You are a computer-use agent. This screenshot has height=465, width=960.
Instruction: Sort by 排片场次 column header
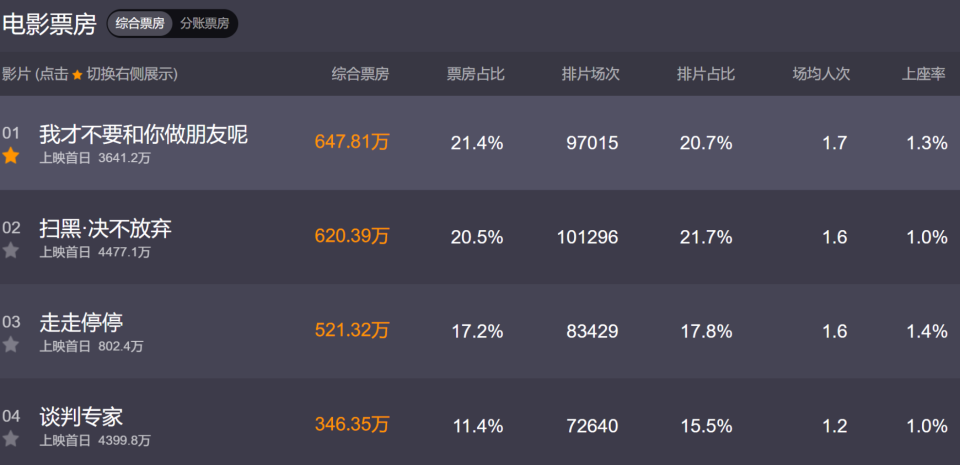(590, 74)
